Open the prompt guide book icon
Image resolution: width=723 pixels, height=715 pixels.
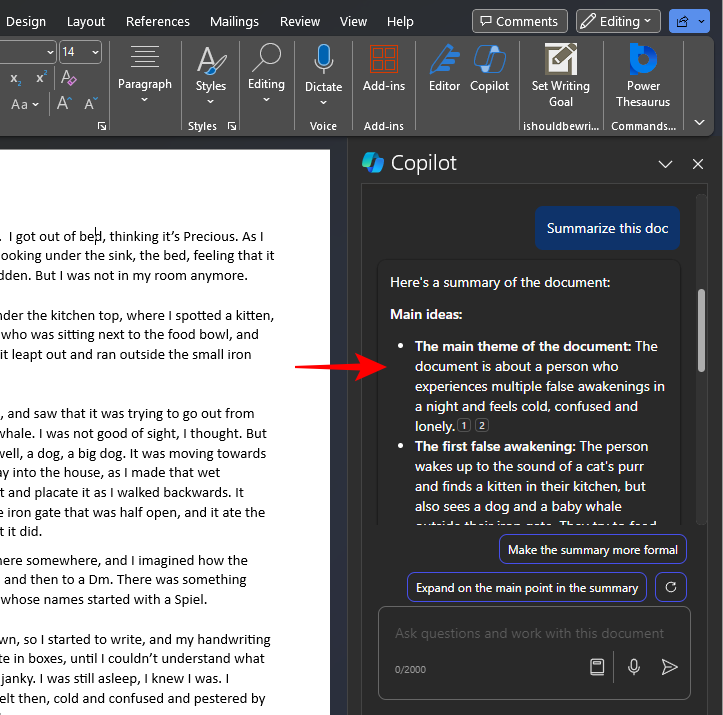click(x=597, y=667)
